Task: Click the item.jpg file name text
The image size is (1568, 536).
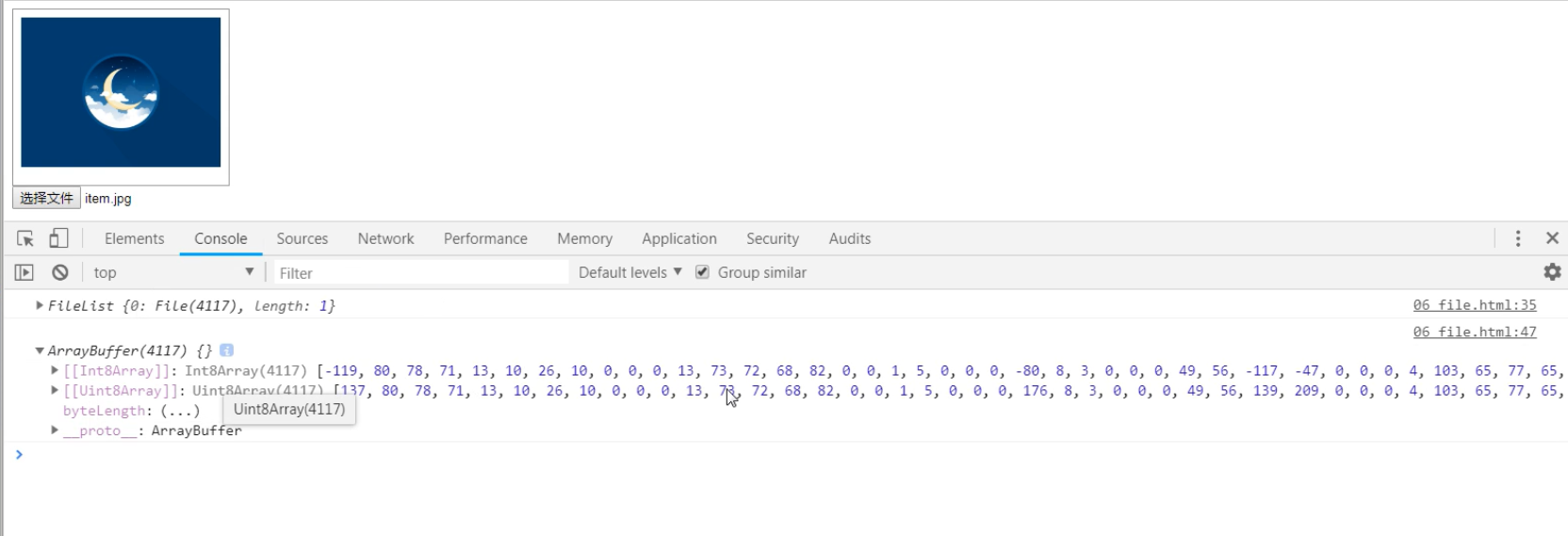Action: coord(107,199)
